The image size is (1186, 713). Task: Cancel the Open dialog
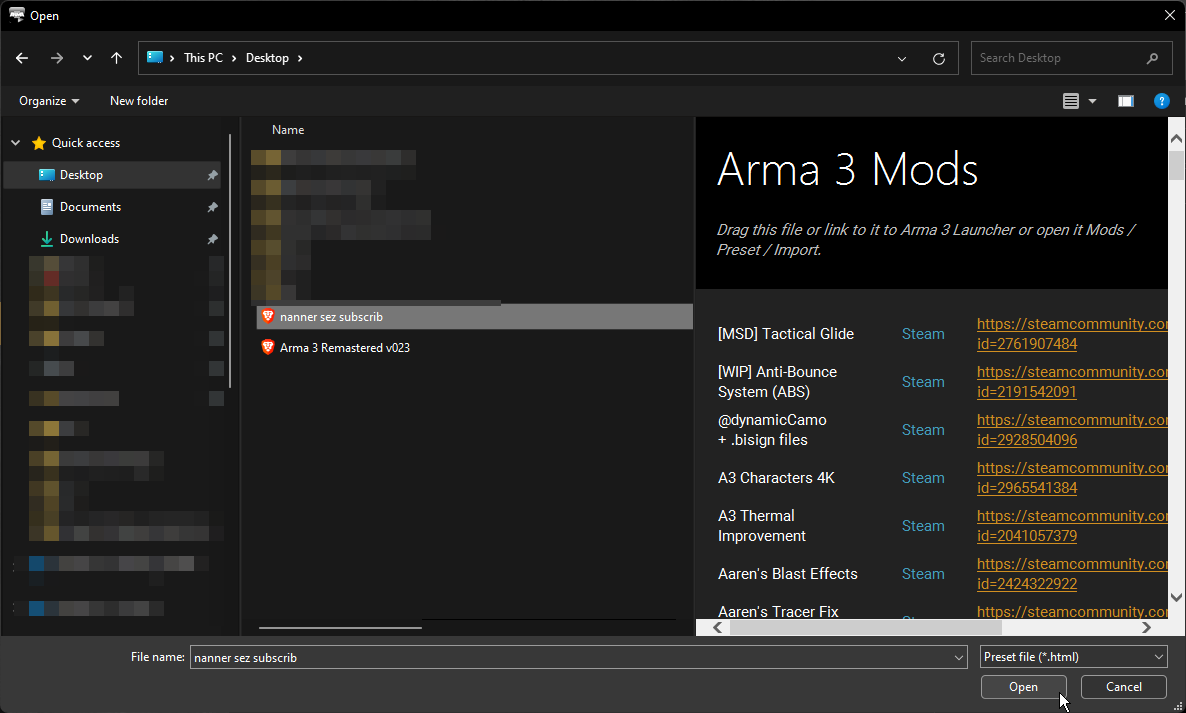[x=1123, y=687]
